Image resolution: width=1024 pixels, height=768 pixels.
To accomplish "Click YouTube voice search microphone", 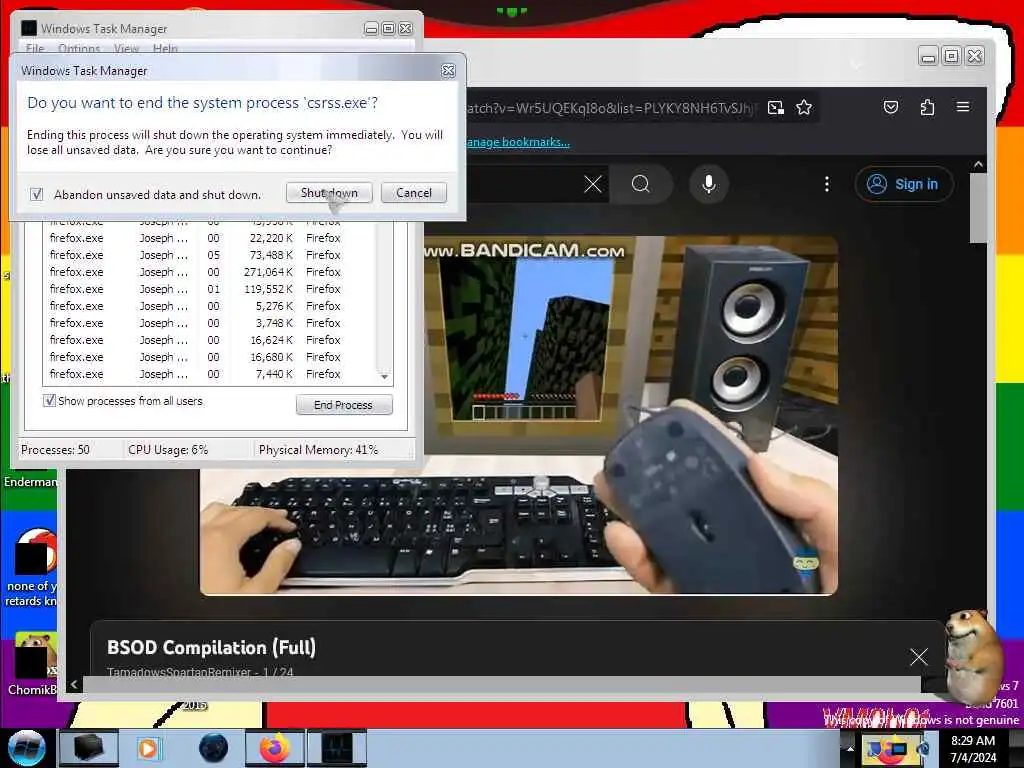I will (709, 184).
